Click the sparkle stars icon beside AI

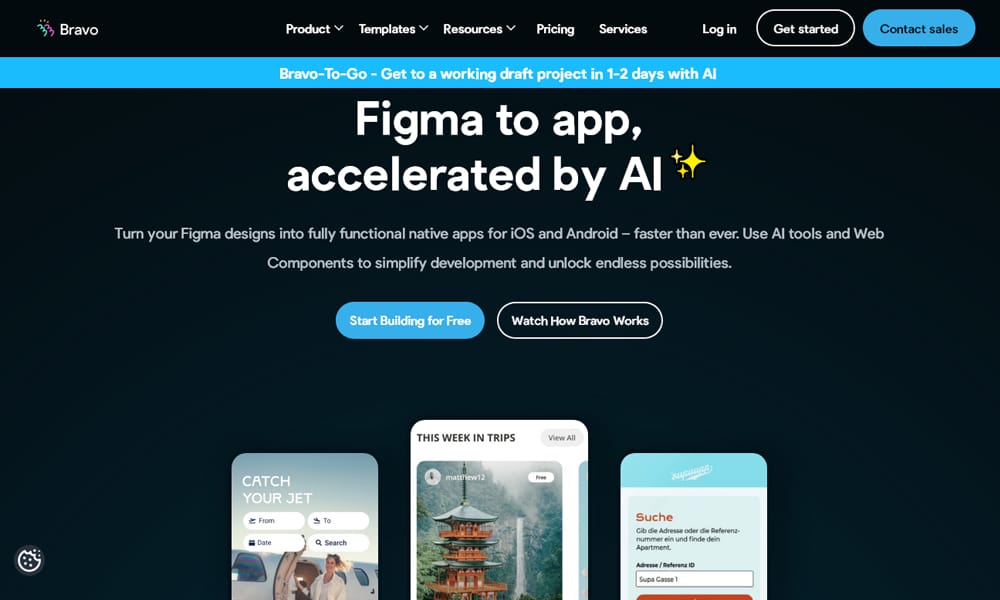[688, 163]
